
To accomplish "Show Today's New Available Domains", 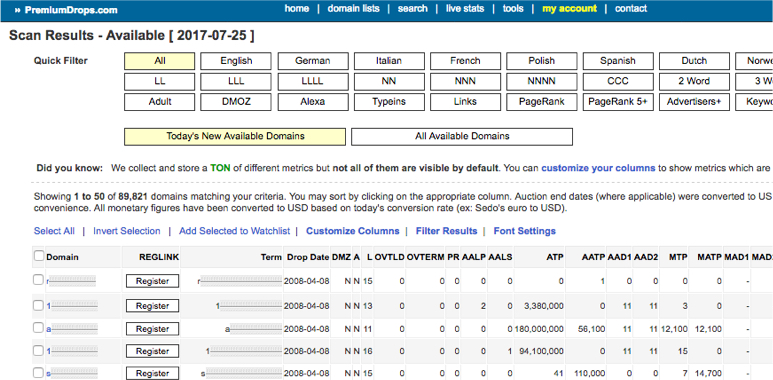I will tap(235, 137).
